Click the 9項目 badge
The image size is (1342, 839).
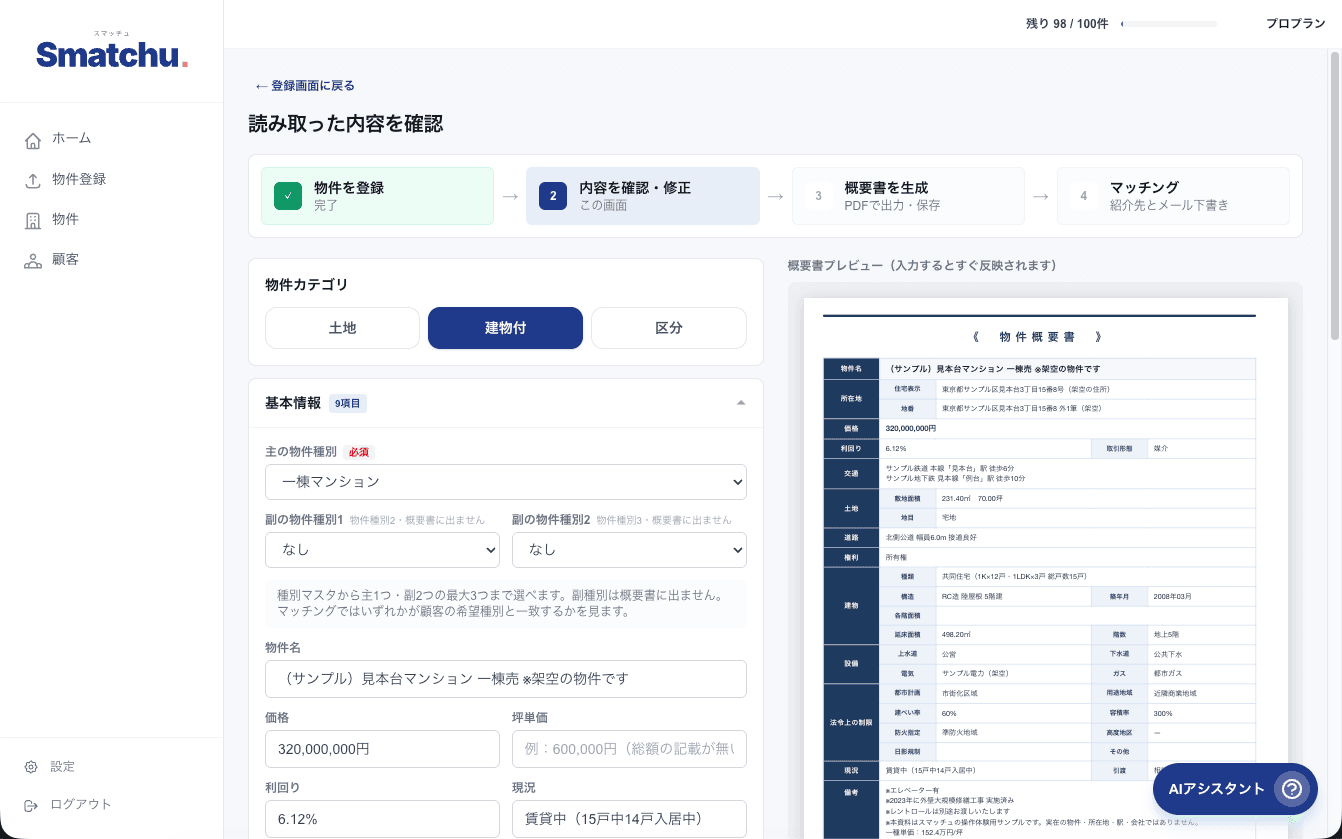pyautogui.click(x=348, y=404)
